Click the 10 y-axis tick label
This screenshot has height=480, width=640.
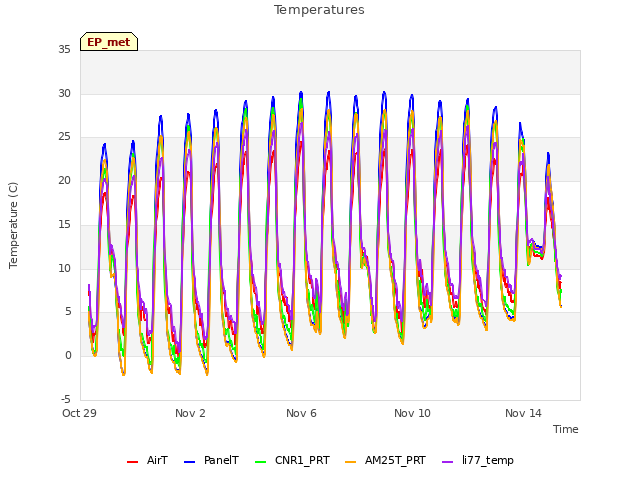tap(64, 268)
